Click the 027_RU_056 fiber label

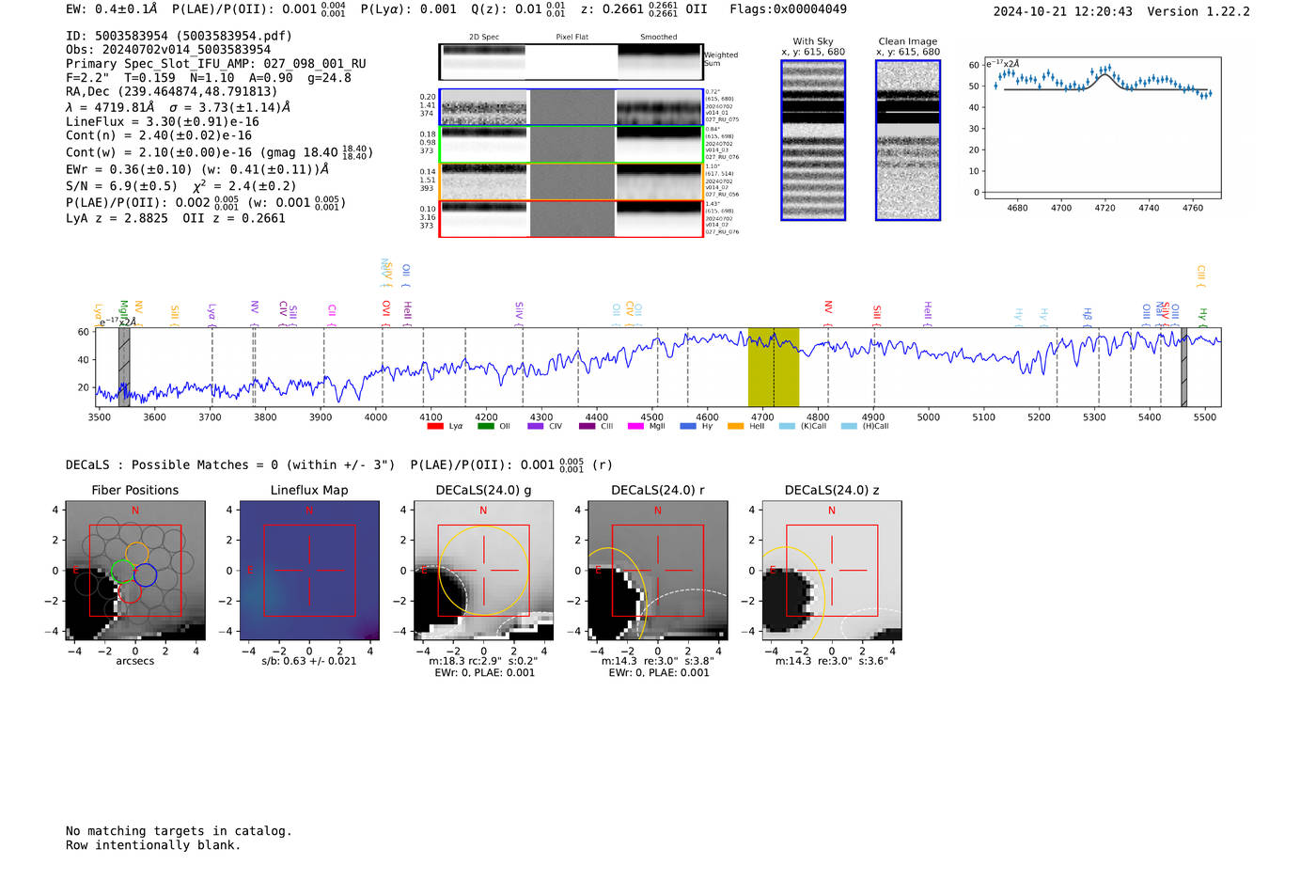(722, 195)
